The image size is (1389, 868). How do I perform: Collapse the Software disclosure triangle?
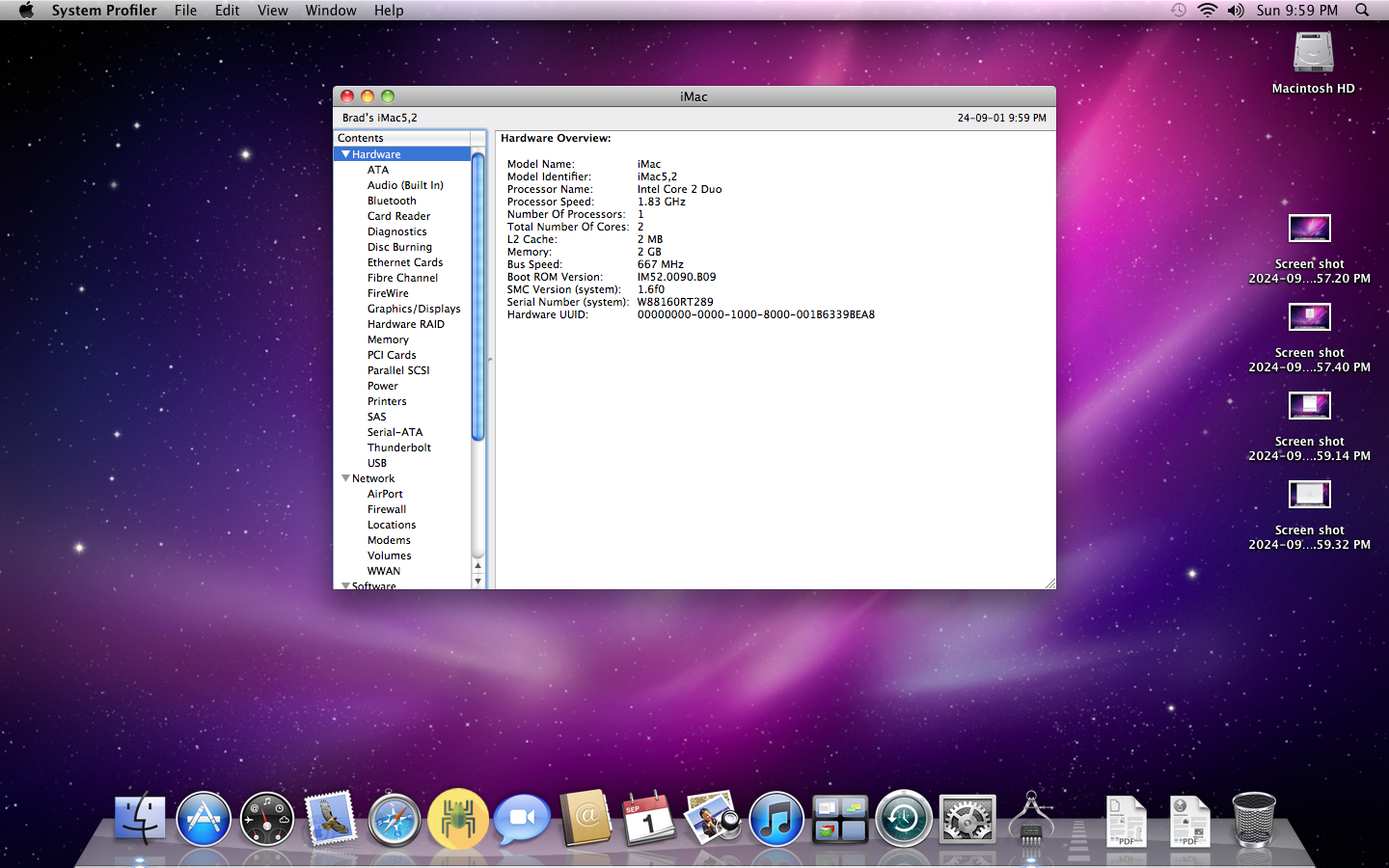[345, 585]
